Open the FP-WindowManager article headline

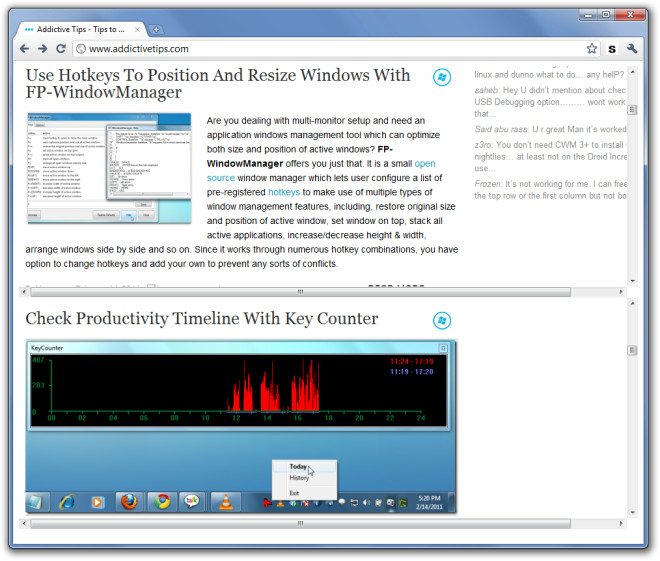tap(218, 83)
